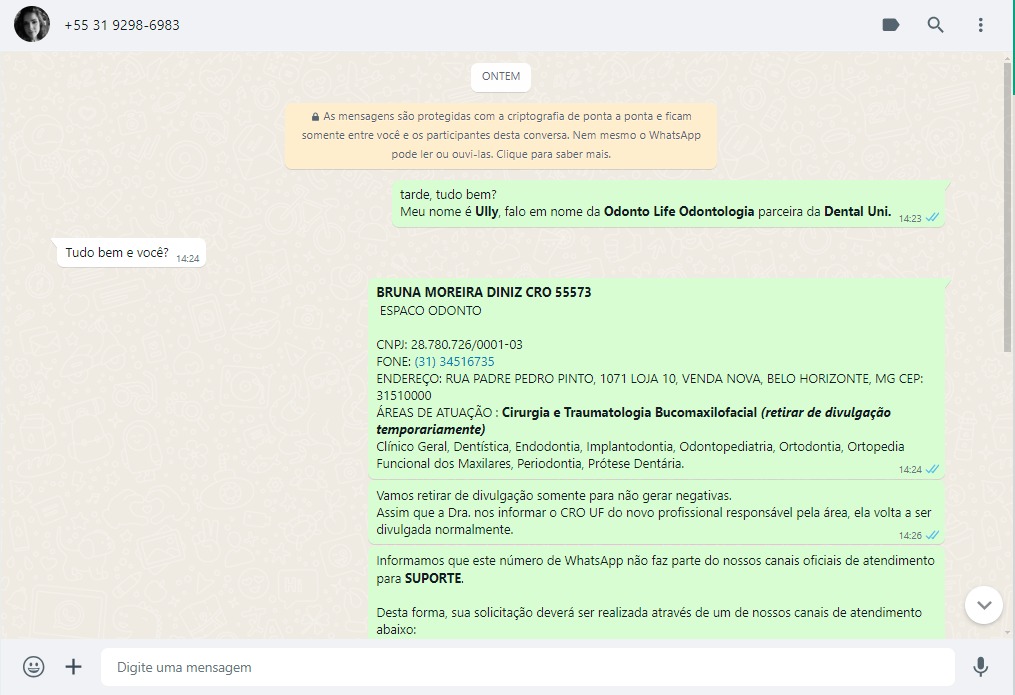Start recording a voice message
This screenshot has width=1015, height=695.
click(x=981, y=667)
